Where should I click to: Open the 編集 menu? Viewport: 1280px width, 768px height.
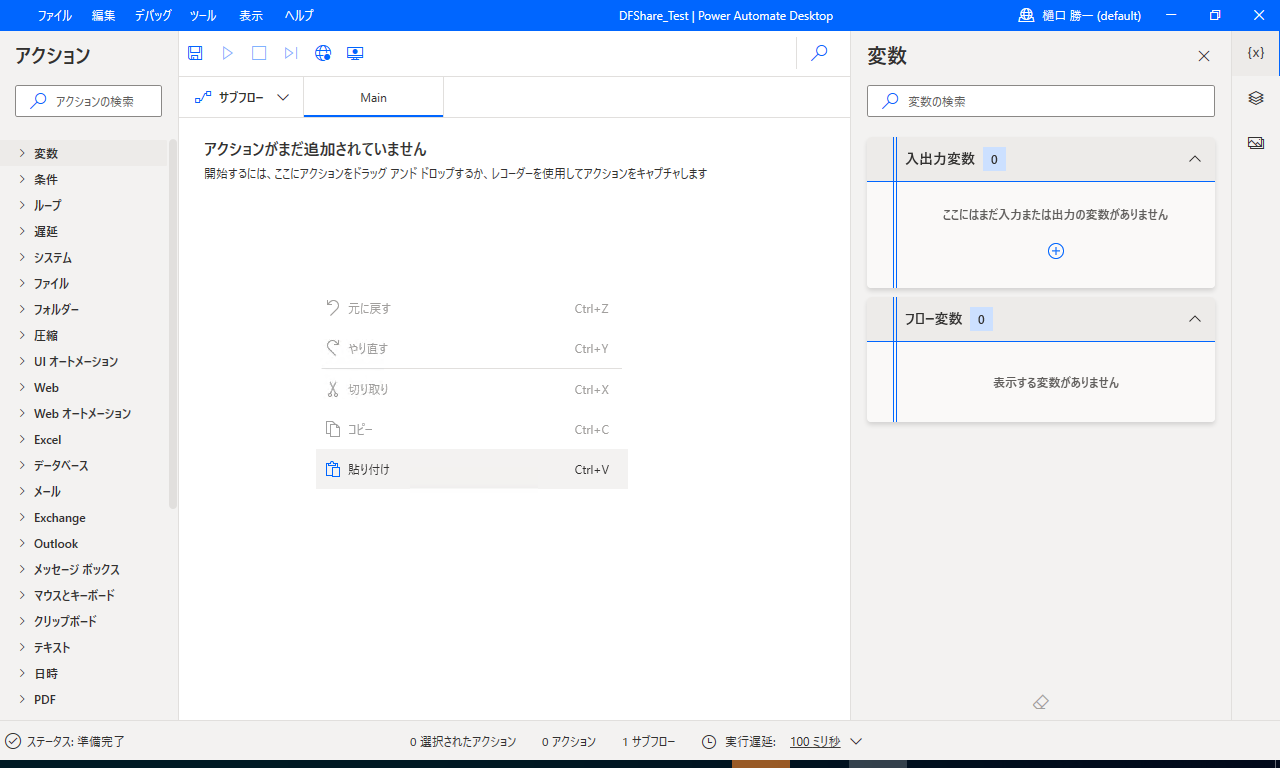[x=103, y=15]
